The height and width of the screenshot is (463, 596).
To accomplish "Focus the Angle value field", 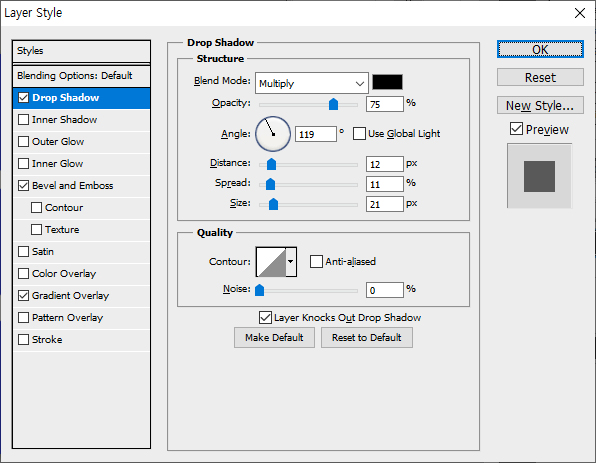I will coord(316,134).
